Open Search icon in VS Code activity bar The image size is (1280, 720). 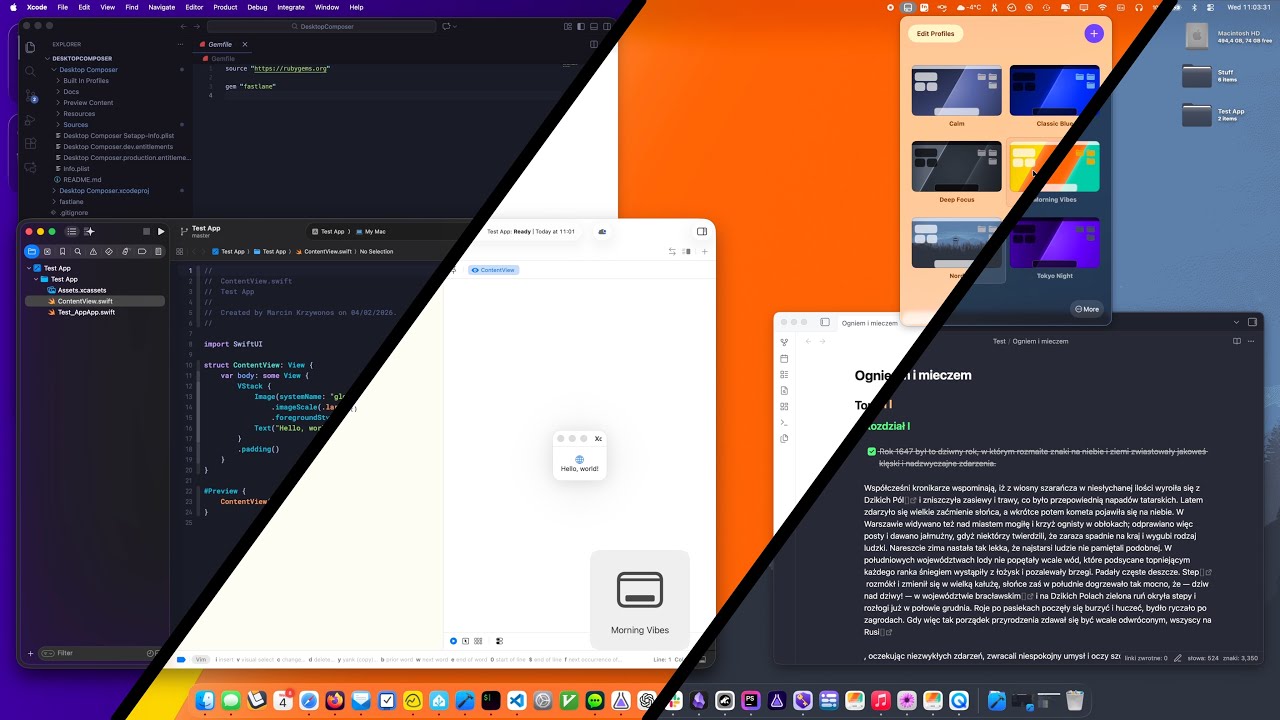pos(30,72)
